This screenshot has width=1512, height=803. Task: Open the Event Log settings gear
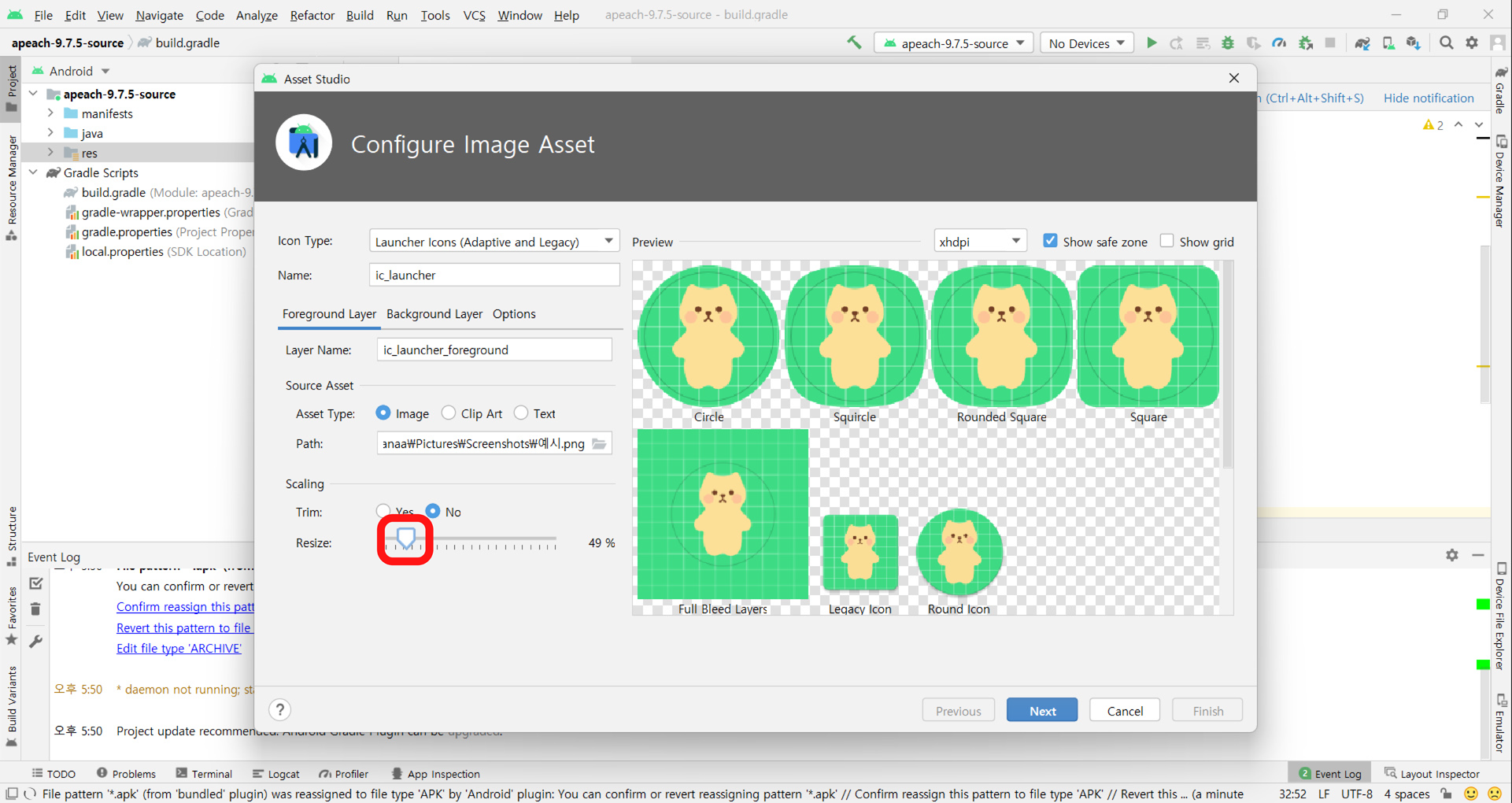point(1452,555)
